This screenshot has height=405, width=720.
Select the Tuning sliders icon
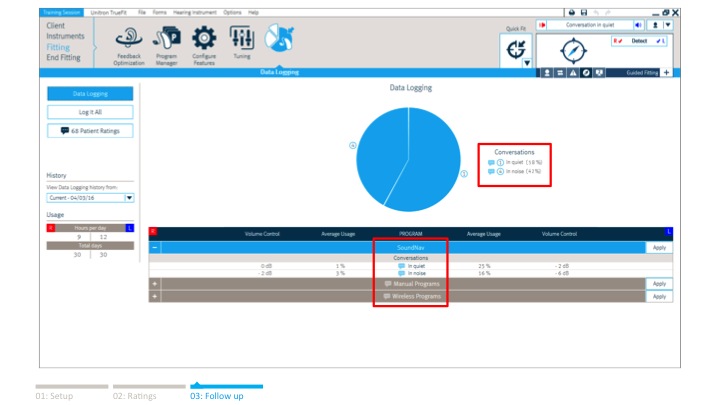(x=242, y=39)
